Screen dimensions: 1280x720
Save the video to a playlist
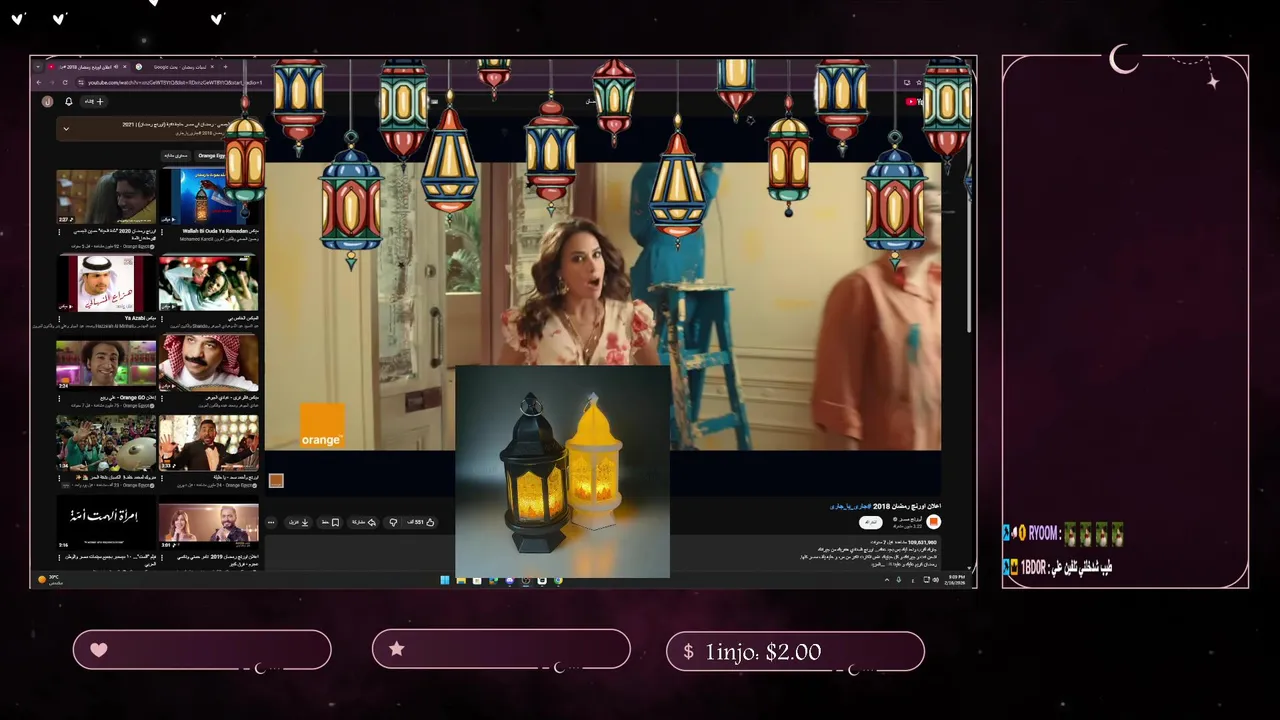[x=330, y=522]
